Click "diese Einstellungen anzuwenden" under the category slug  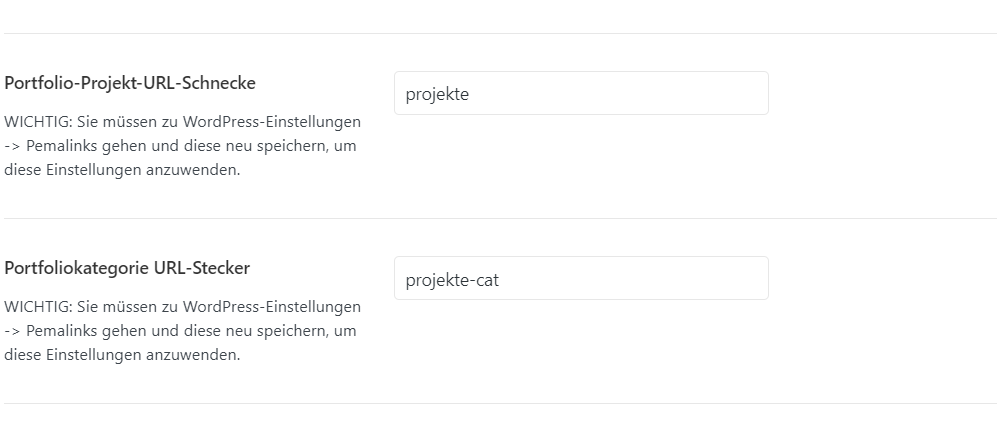pyautogui.click(x=122, y=354)
